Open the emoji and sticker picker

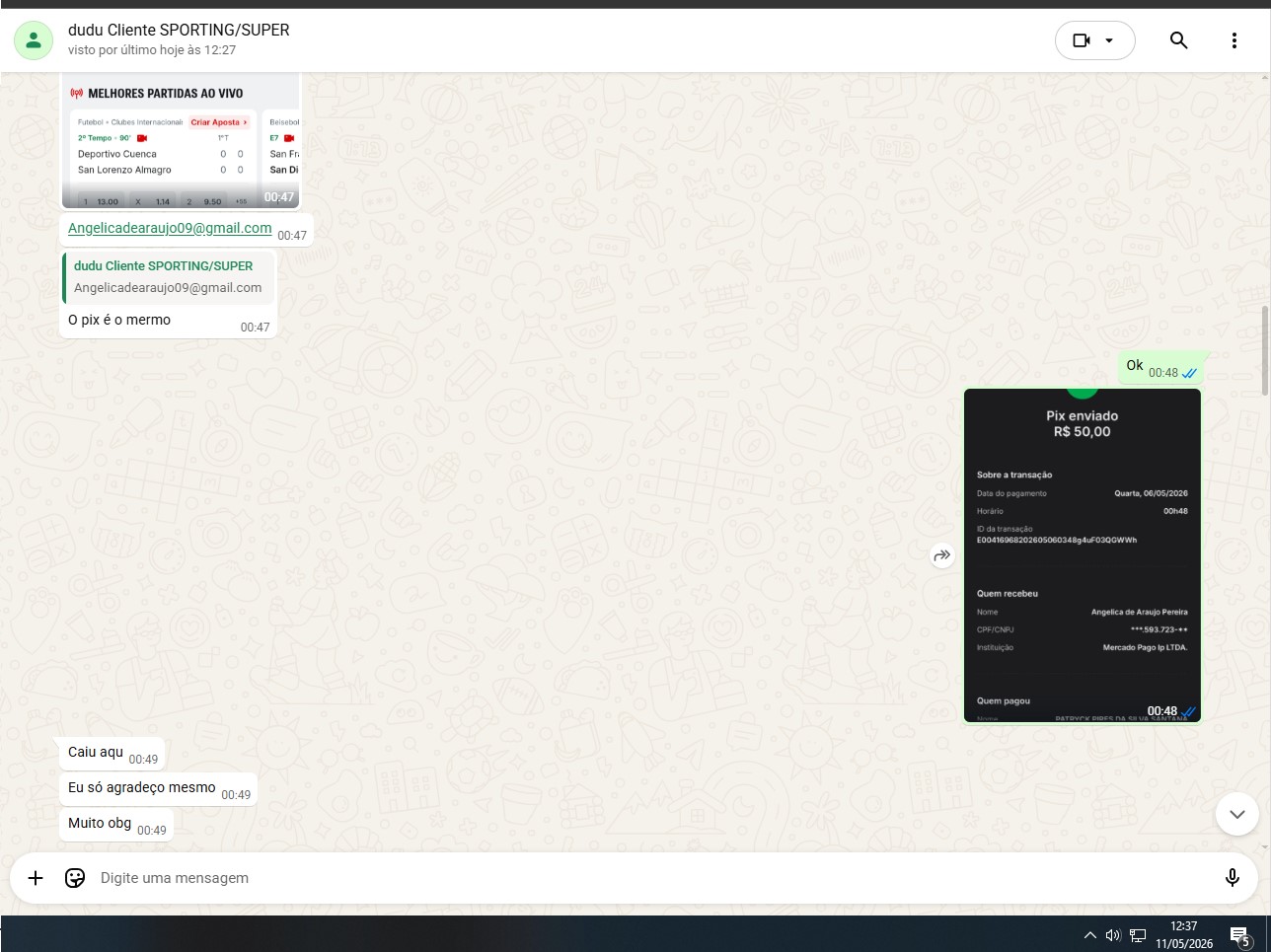[x=75, y=878]
